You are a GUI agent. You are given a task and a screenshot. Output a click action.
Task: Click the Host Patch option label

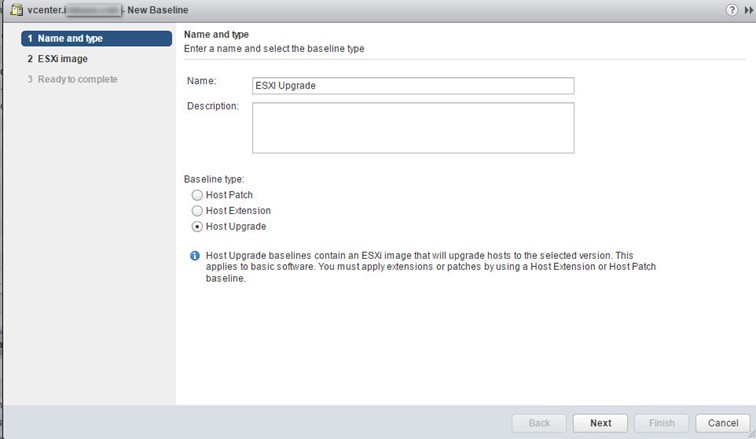(x=229, y=195)
